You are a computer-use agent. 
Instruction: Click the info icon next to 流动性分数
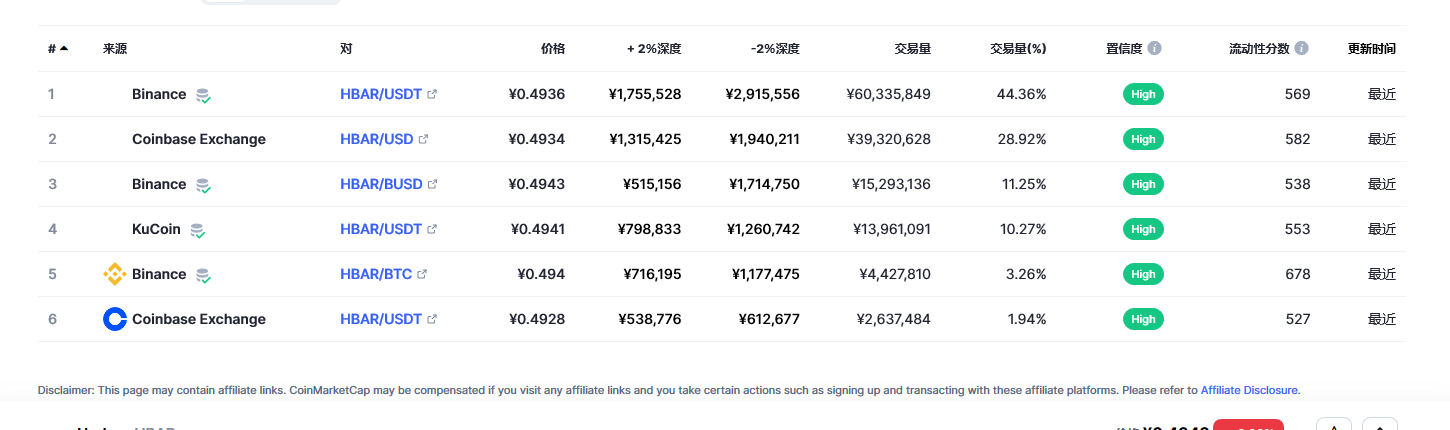click(x=1301, y=48)
